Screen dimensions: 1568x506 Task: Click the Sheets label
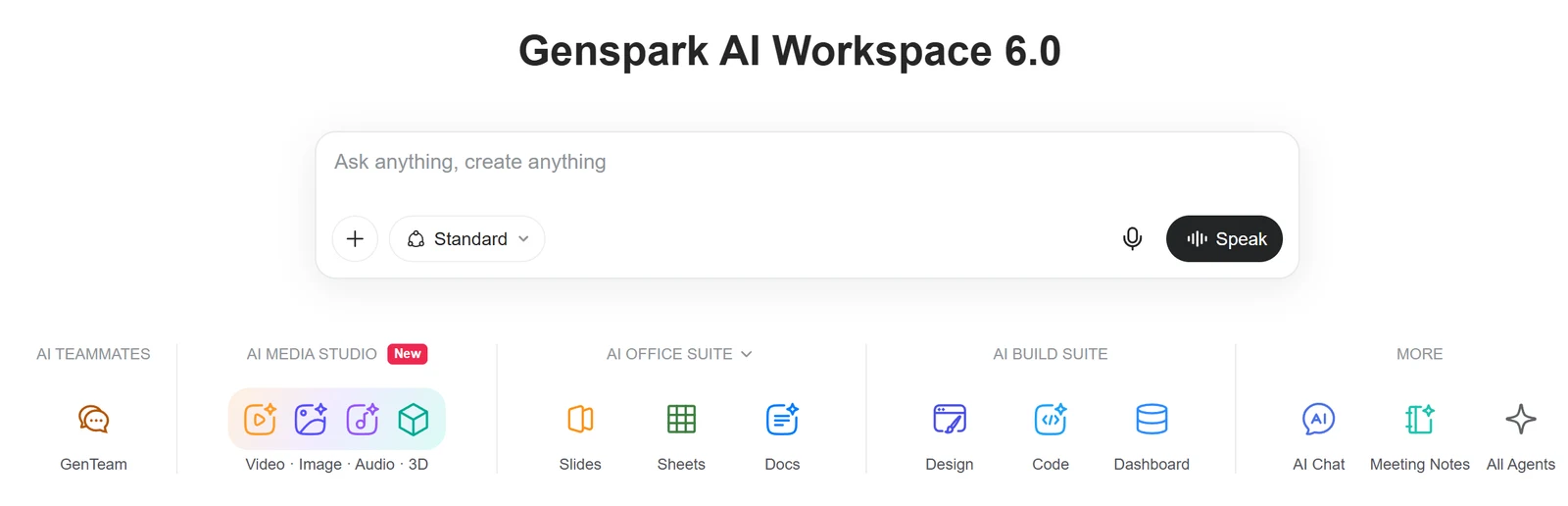[681, 465]
